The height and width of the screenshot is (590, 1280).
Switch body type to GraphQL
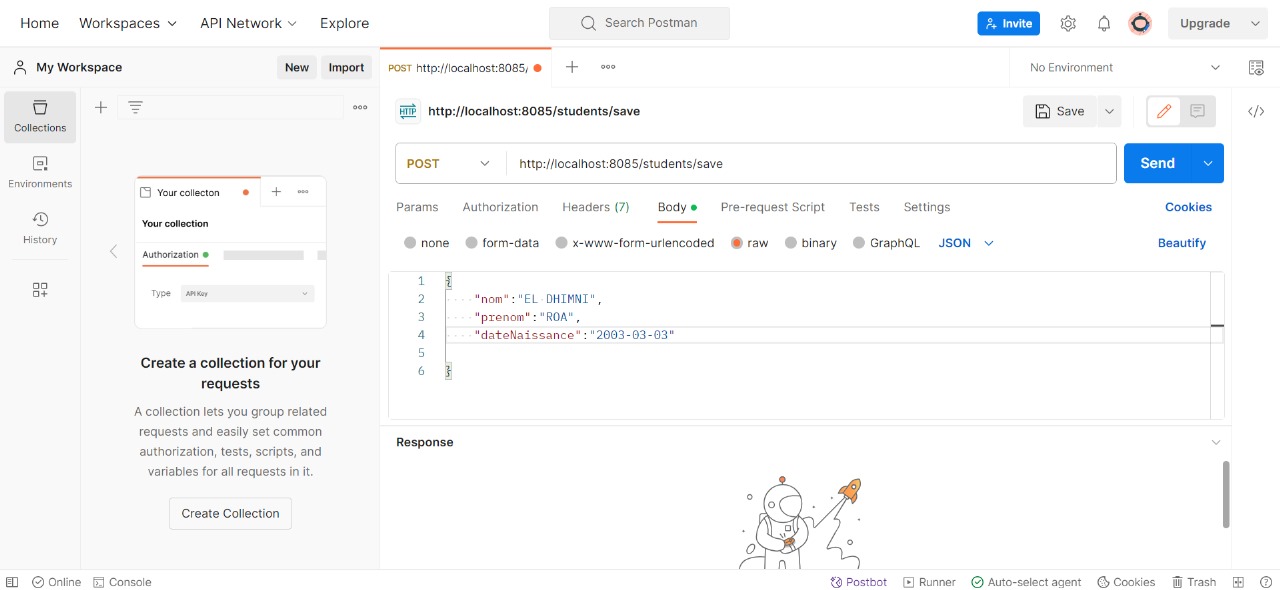[886, 242]
